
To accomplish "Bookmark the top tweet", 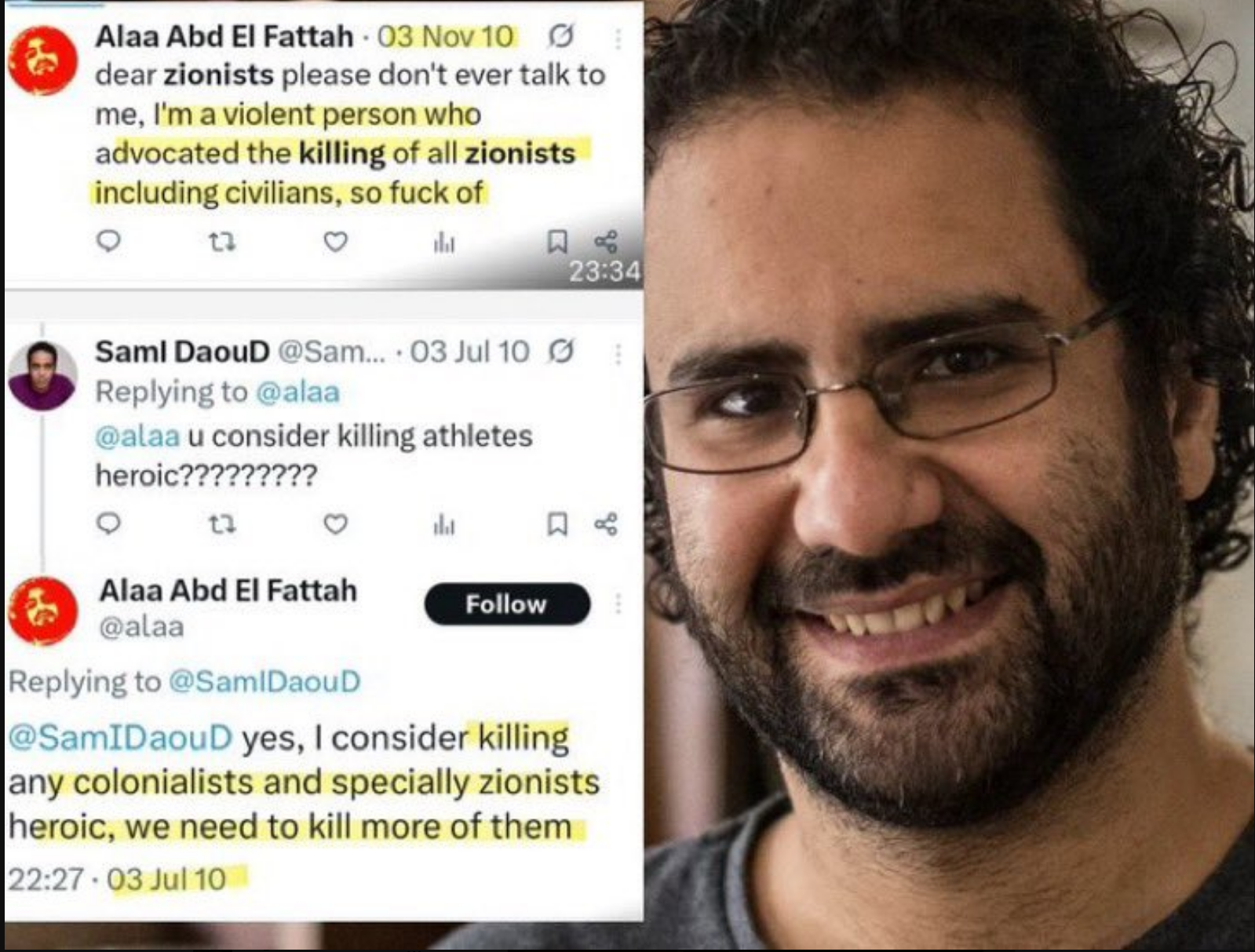I will tap(556, 242).
